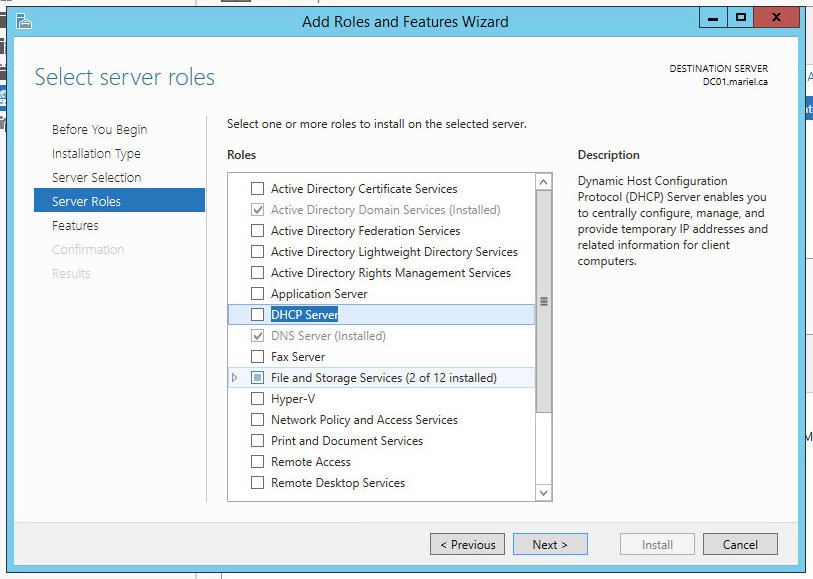Select the Application Server role label
The image size is (813, 579).
319,294
